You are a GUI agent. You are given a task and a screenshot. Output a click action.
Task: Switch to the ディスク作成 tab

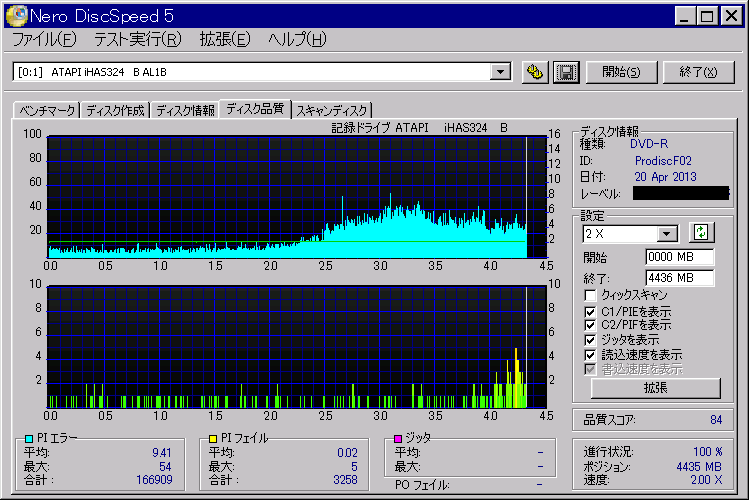click(x=115, y=110)
